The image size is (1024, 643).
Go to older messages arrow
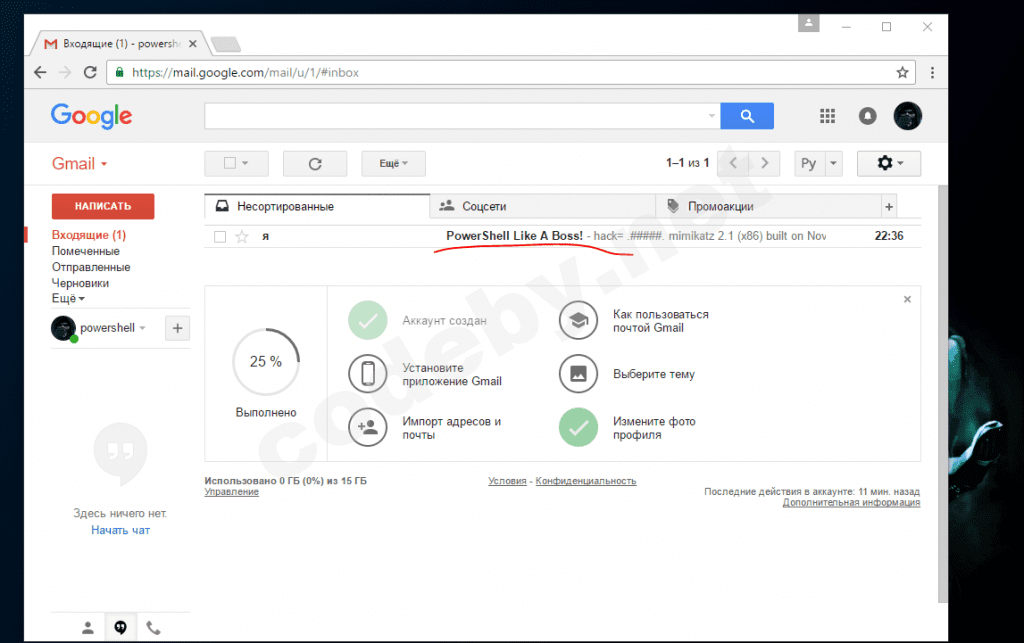pyautogui.click(x=764, y=163)
